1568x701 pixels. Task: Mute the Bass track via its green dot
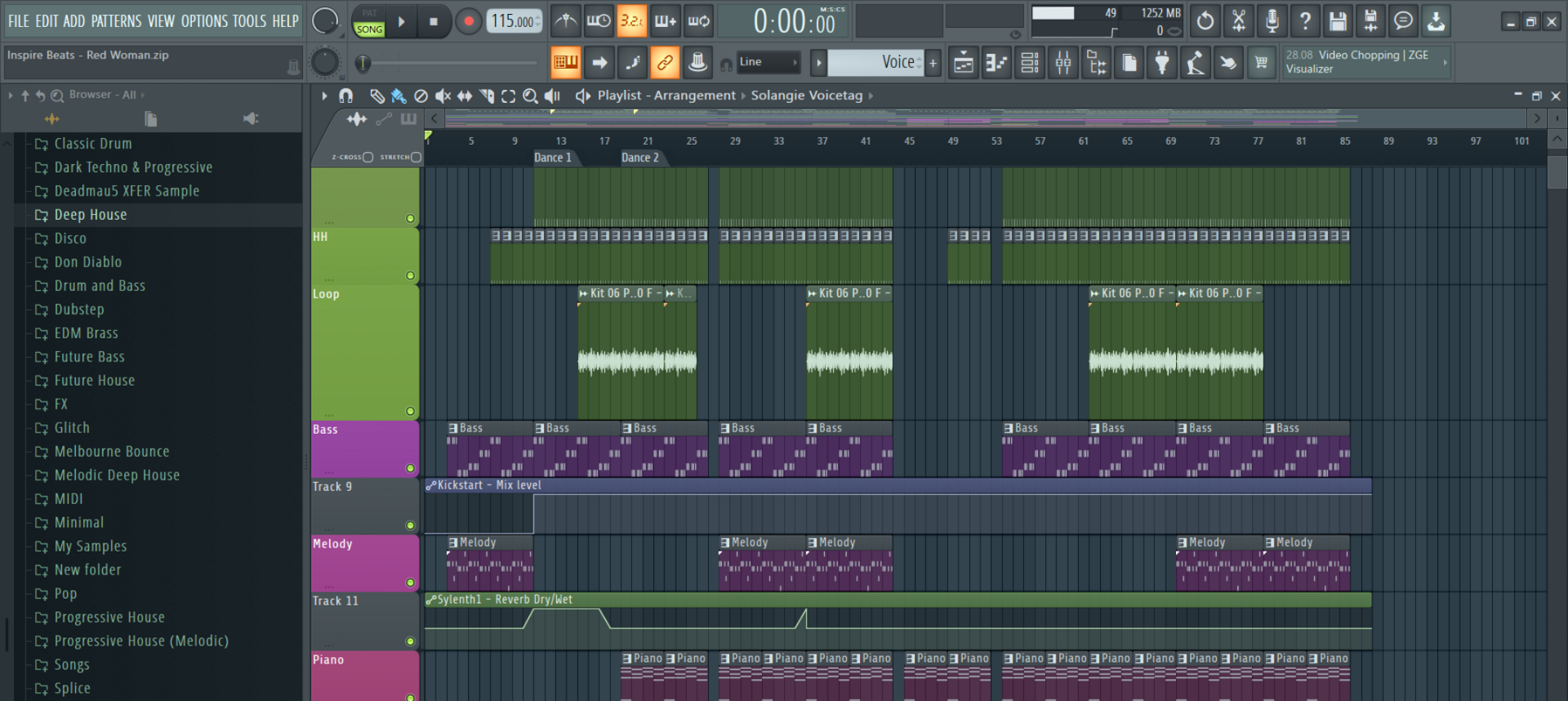click(410, 468)
